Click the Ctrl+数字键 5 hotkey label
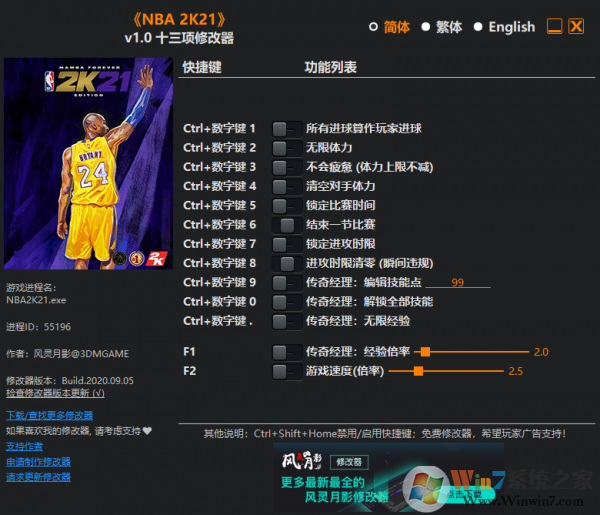 (219, 205)
